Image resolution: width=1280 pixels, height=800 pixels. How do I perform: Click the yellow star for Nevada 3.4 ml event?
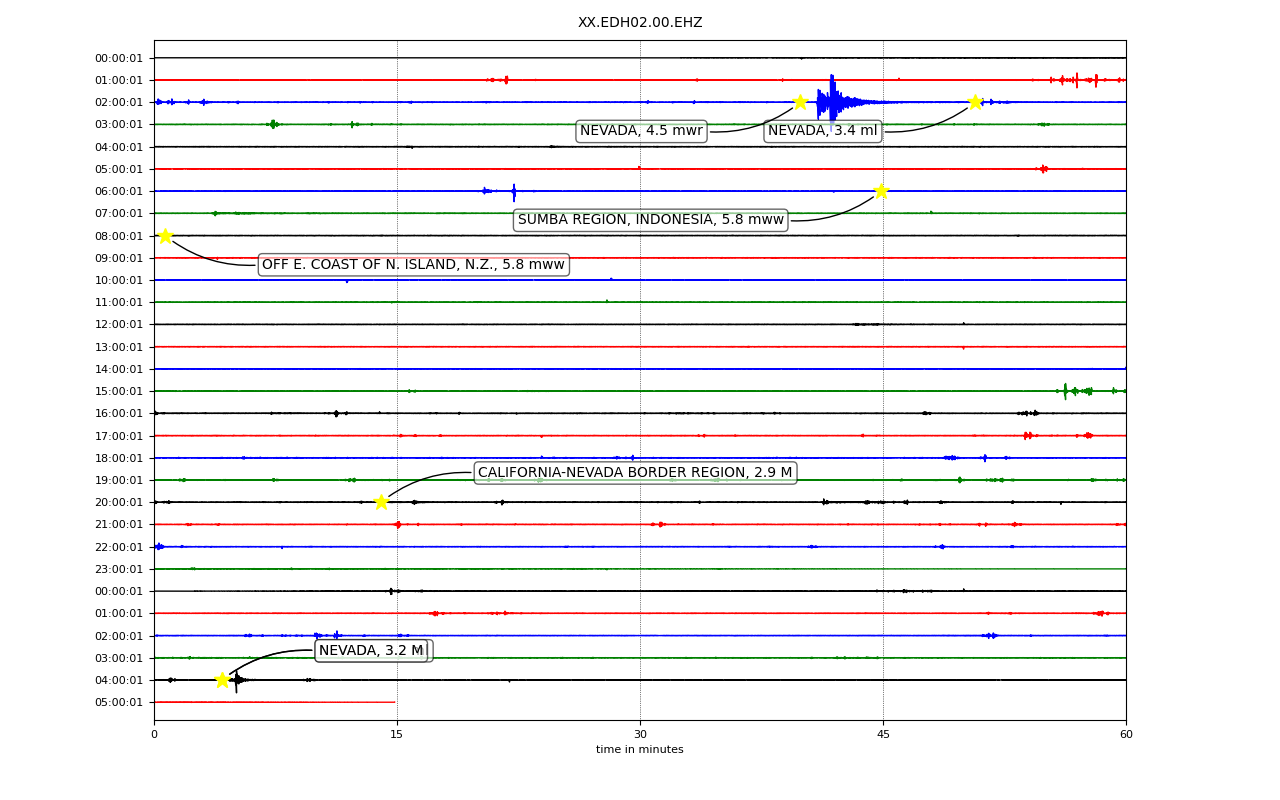[975, 102]
